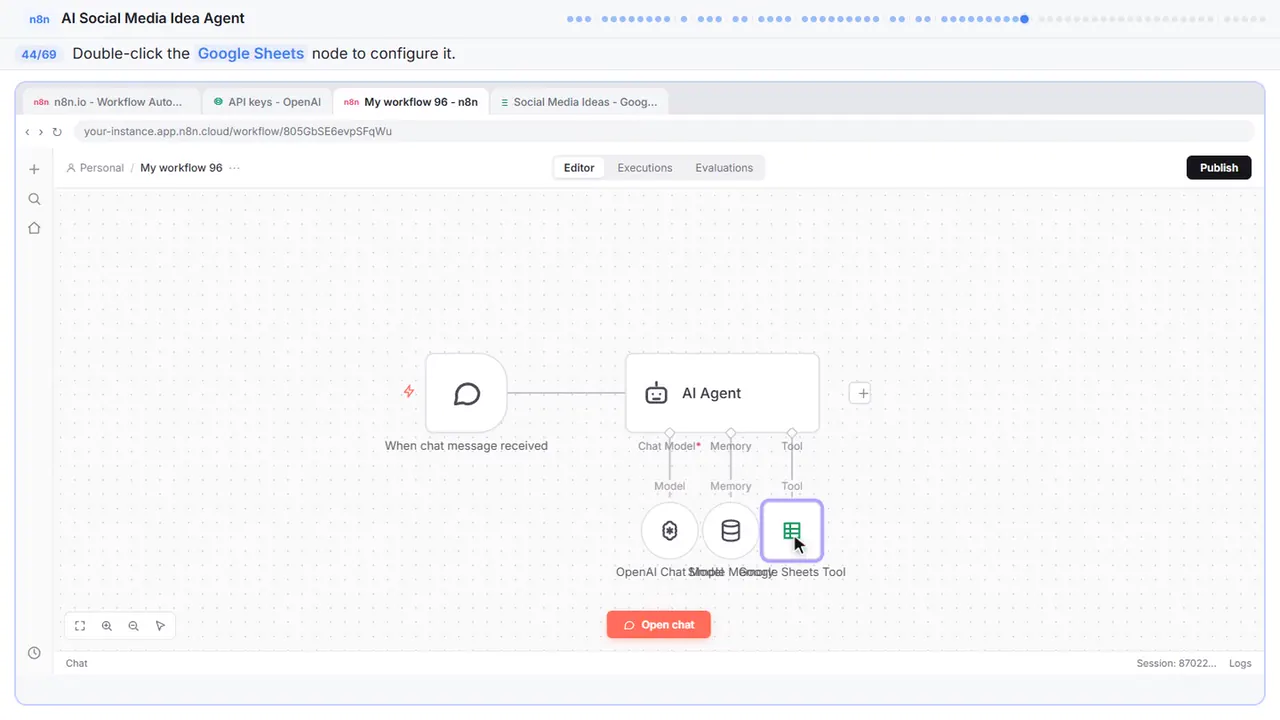The height and width of the screenshot is (720, 1280).
Task: Select the Google Sheets Tool node
Action: (x=792, y=530)
